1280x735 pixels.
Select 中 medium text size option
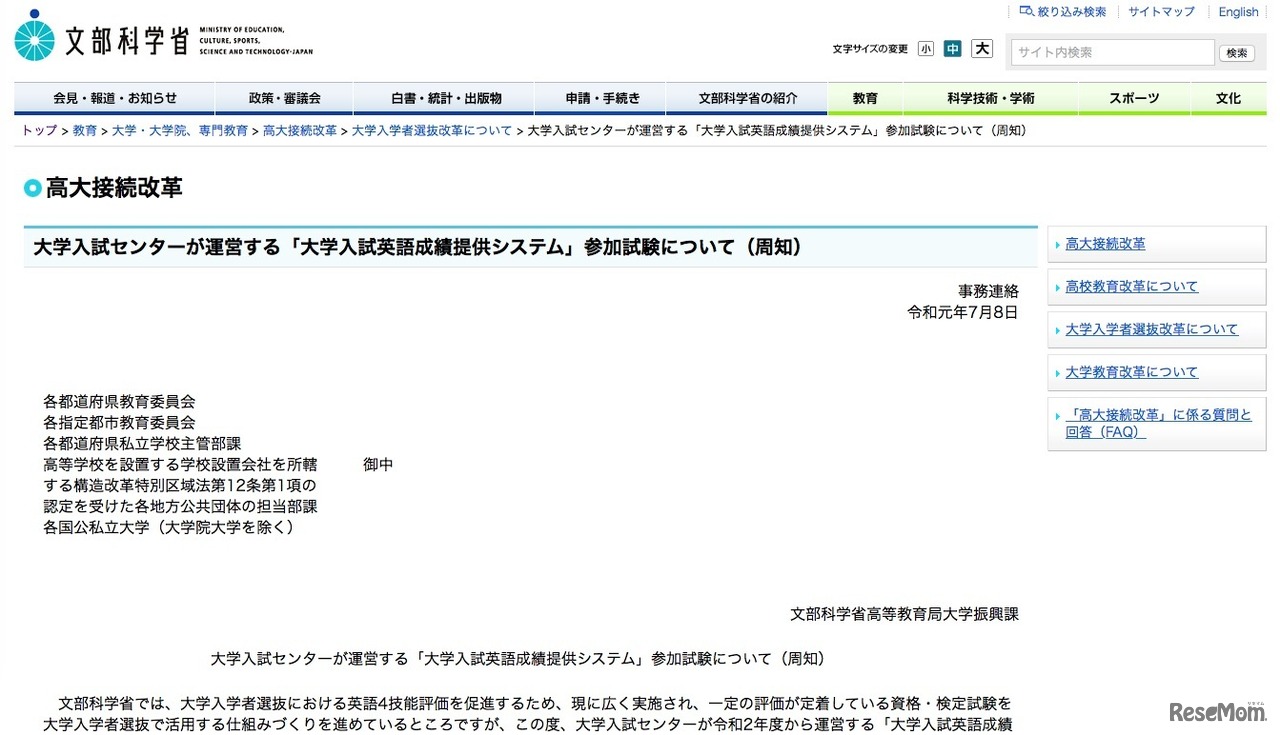(952, 47)
